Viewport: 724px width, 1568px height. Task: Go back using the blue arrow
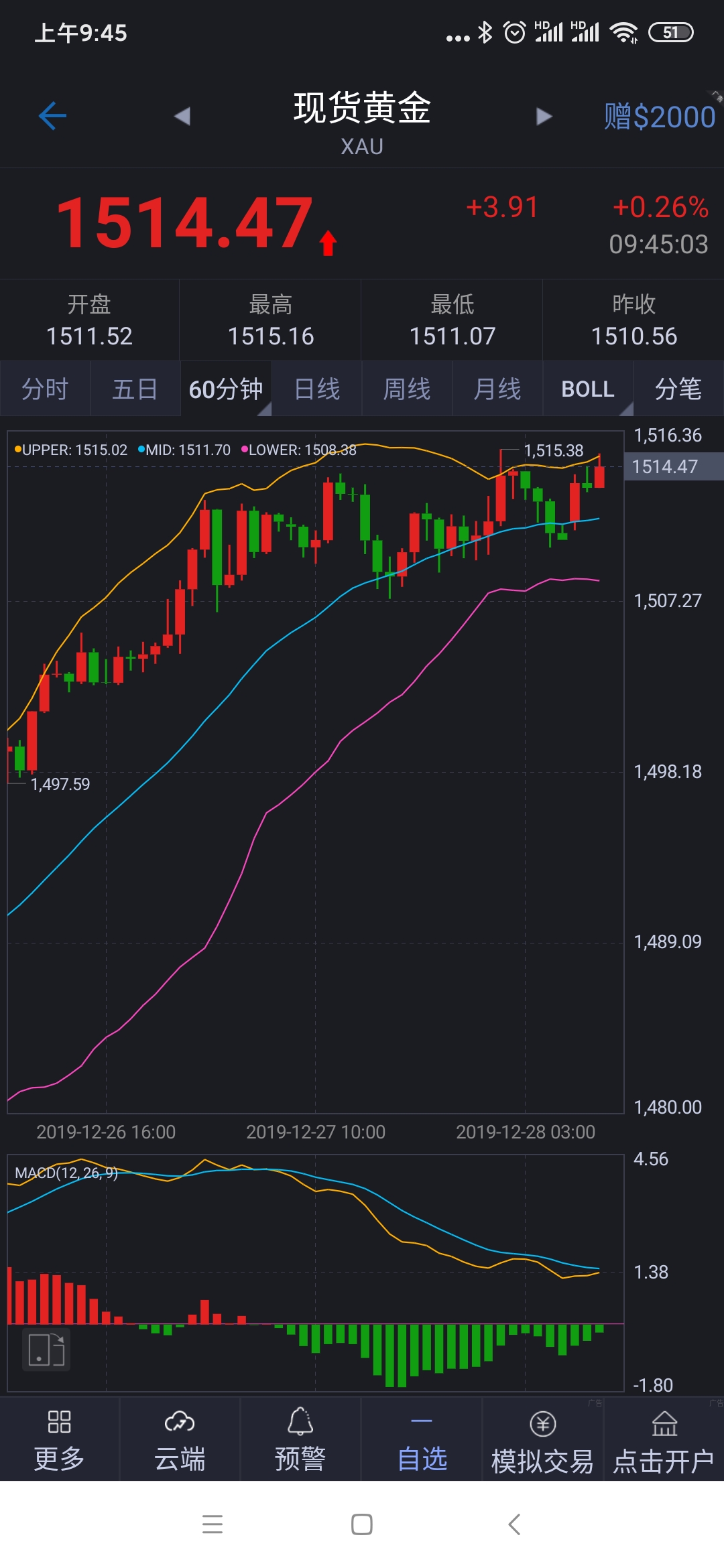pyautogui.click(x=52, y=116)
